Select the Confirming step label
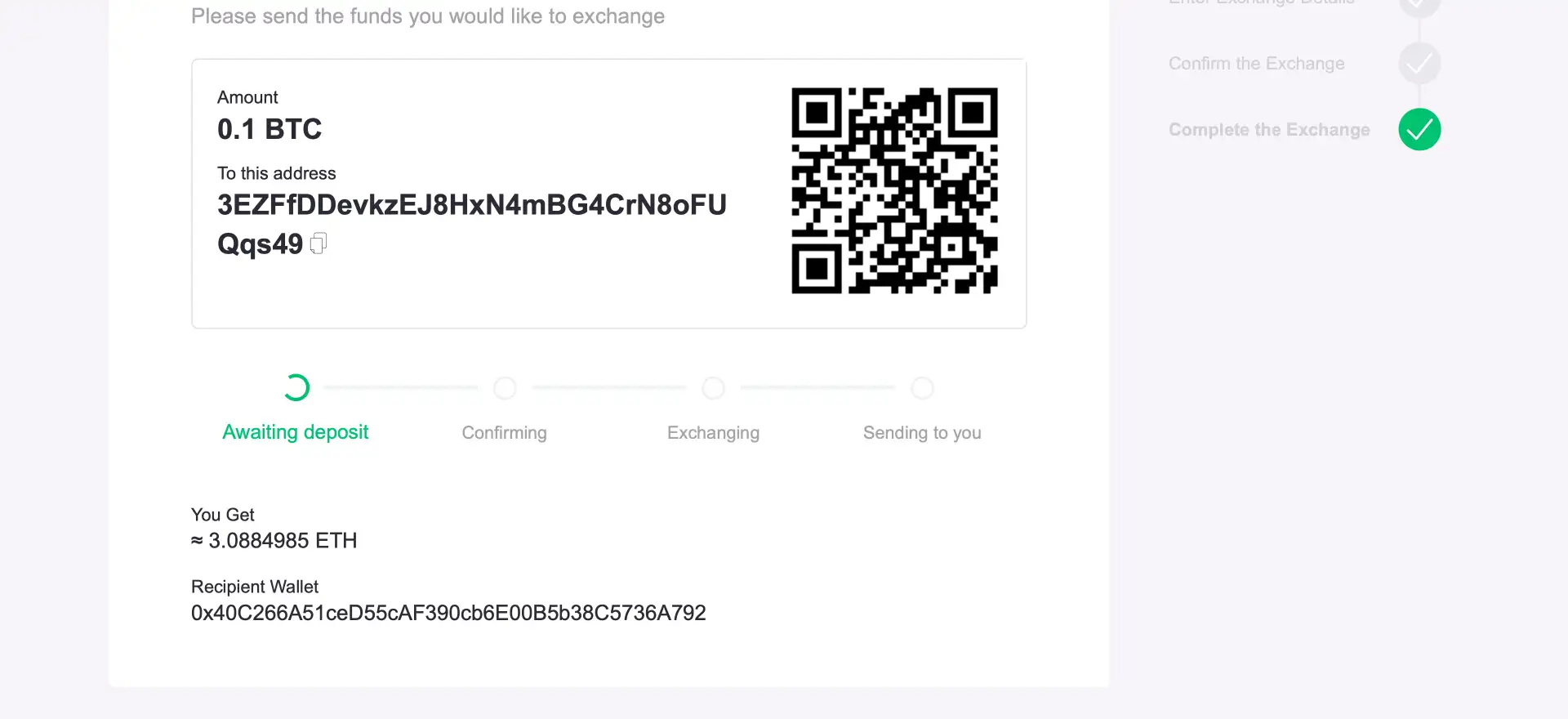 [505, 432]
